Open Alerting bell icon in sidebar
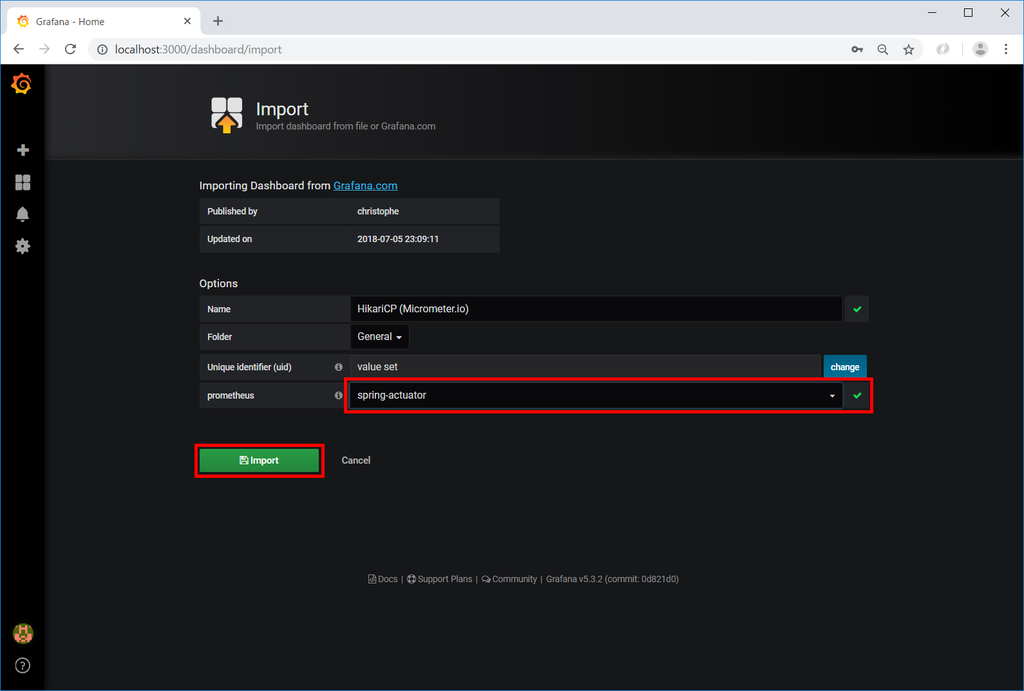Viewport: 1024px width, 691px height. (23, 214)
